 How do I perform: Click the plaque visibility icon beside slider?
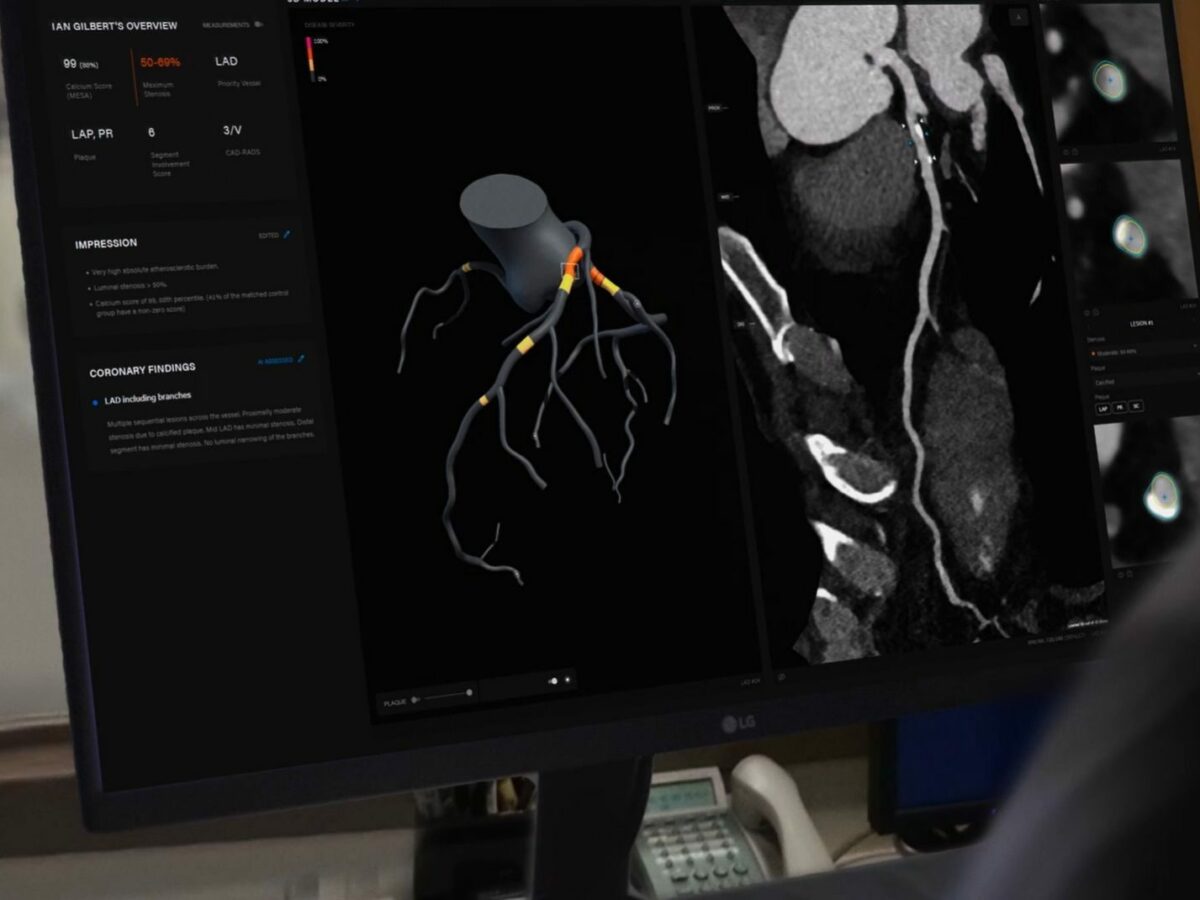pyautogui.click(x=415, y=701)
